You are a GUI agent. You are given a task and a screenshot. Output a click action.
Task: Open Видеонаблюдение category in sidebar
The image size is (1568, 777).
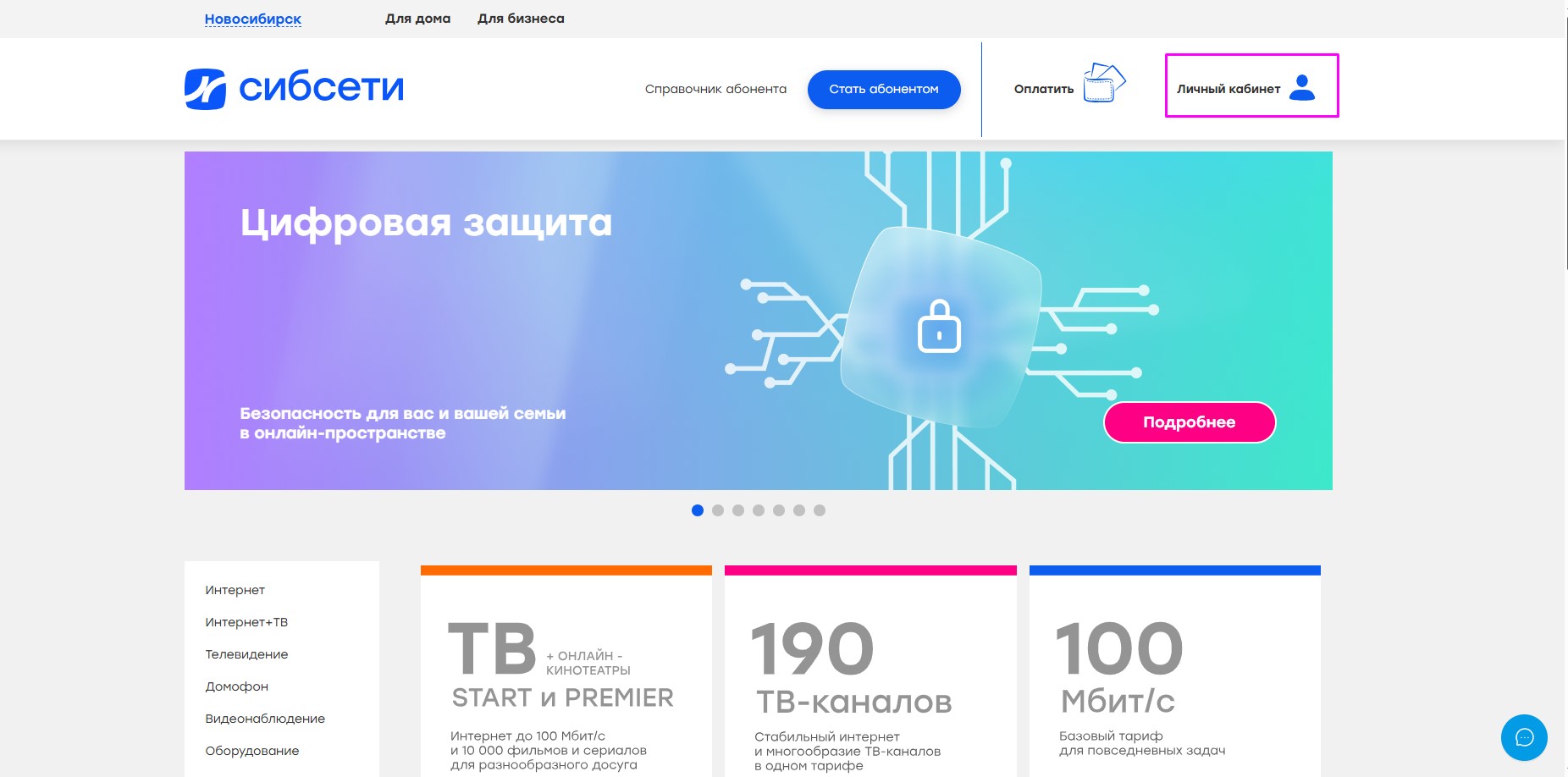[265, 719]
